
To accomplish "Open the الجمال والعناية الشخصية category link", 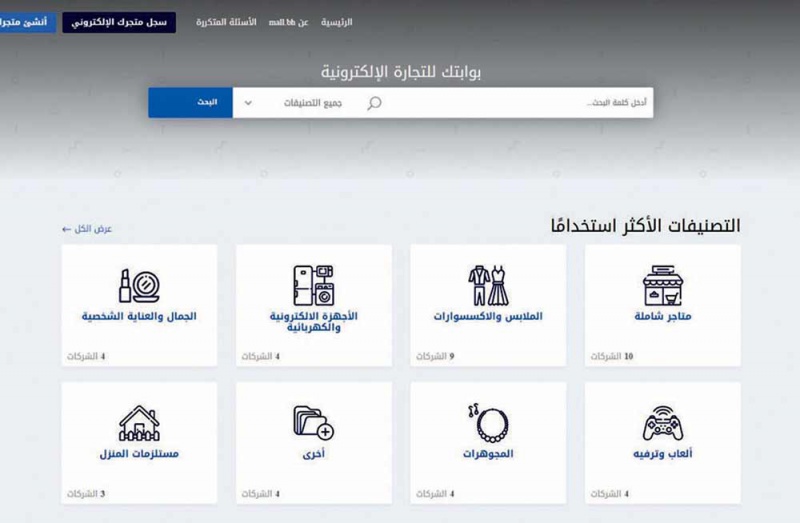I will tap(139, 316).
